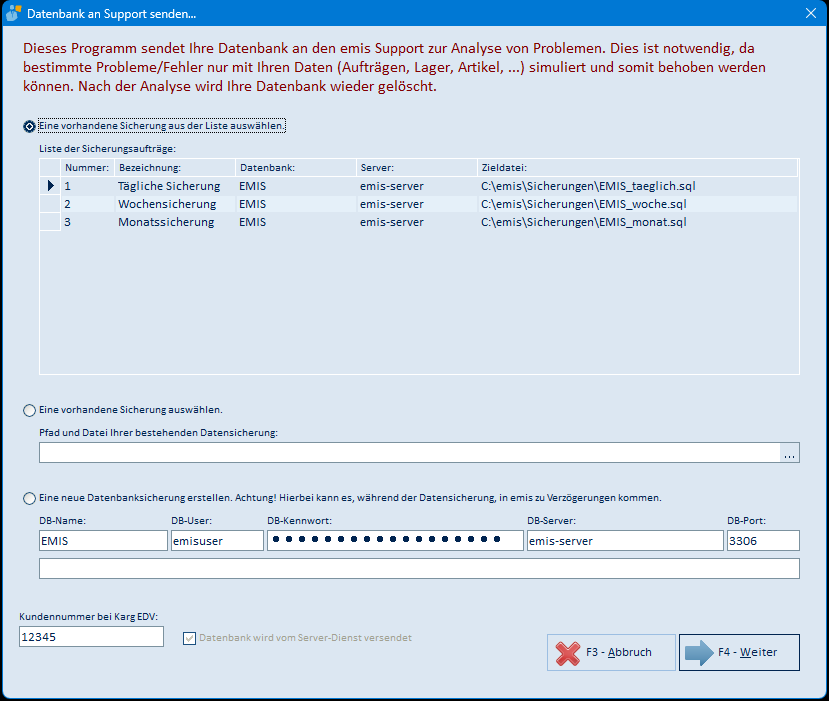This screenshot has height=701, width=829.
Task: Click the 'Liste der Sicherungsaufträge:' label
Action: pyautogui.click(x=107, y=149)
